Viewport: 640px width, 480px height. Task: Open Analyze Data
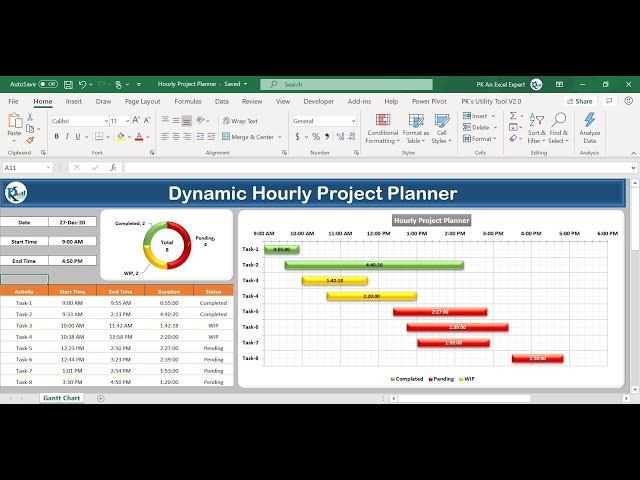click(x=589, y=128)
